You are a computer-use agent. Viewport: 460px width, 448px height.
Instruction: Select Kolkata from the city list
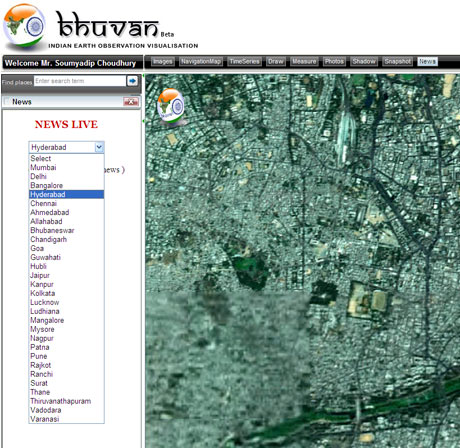click(67, 293)
